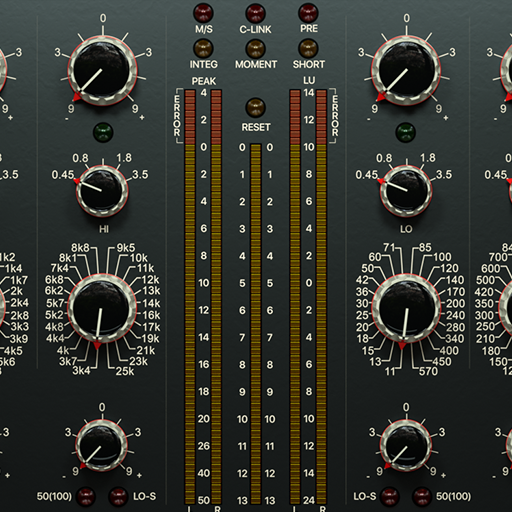Toggle the left LO-S LED

[118, 496]
